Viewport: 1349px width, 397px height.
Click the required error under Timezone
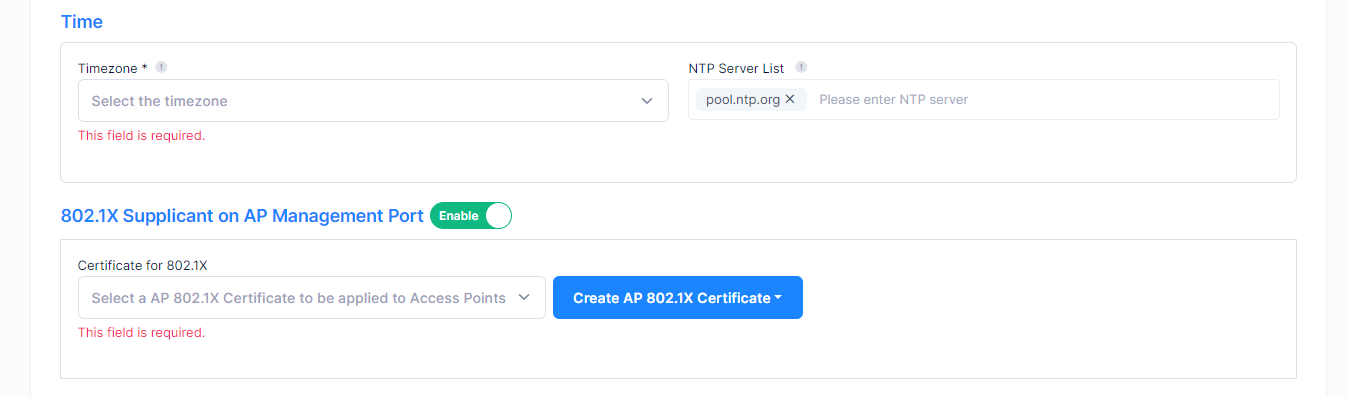(141, 135)
